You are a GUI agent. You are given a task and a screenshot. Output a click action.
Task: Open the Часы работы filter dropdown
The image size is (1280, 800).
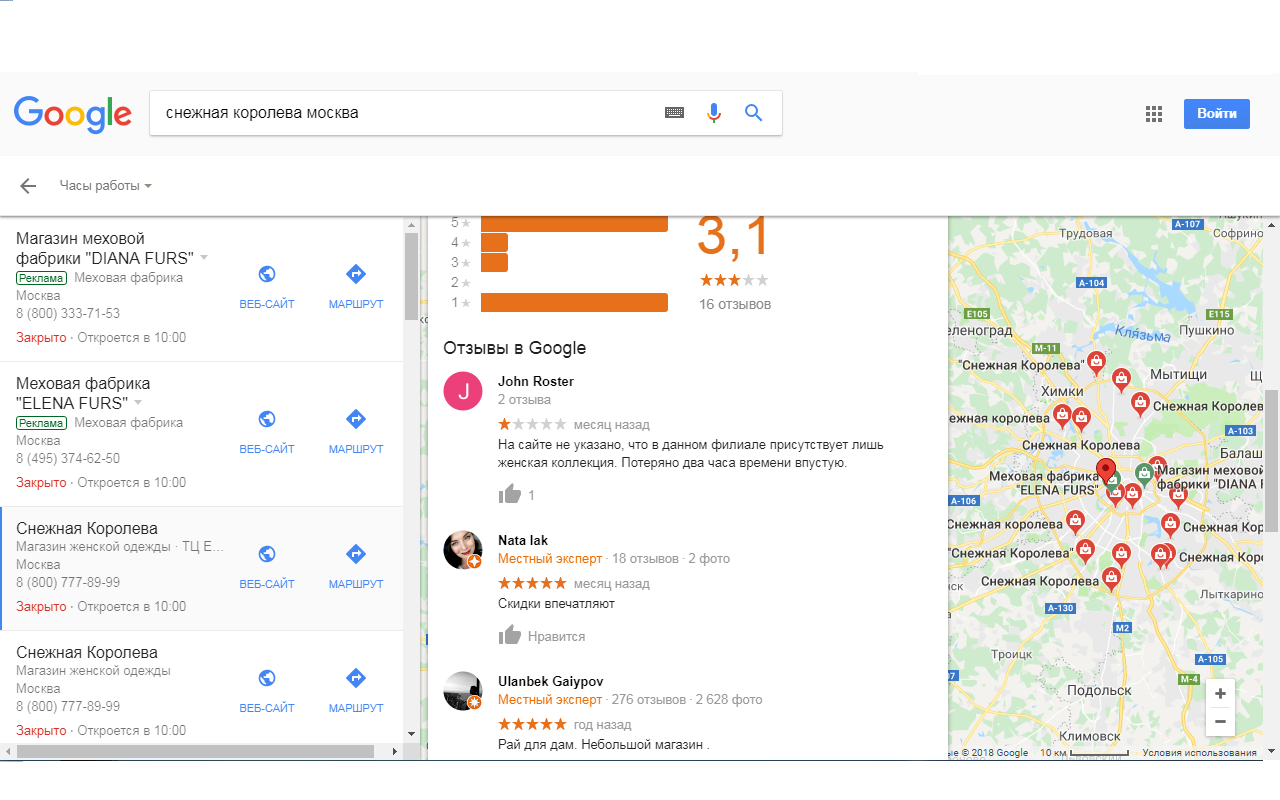(105, 186)
